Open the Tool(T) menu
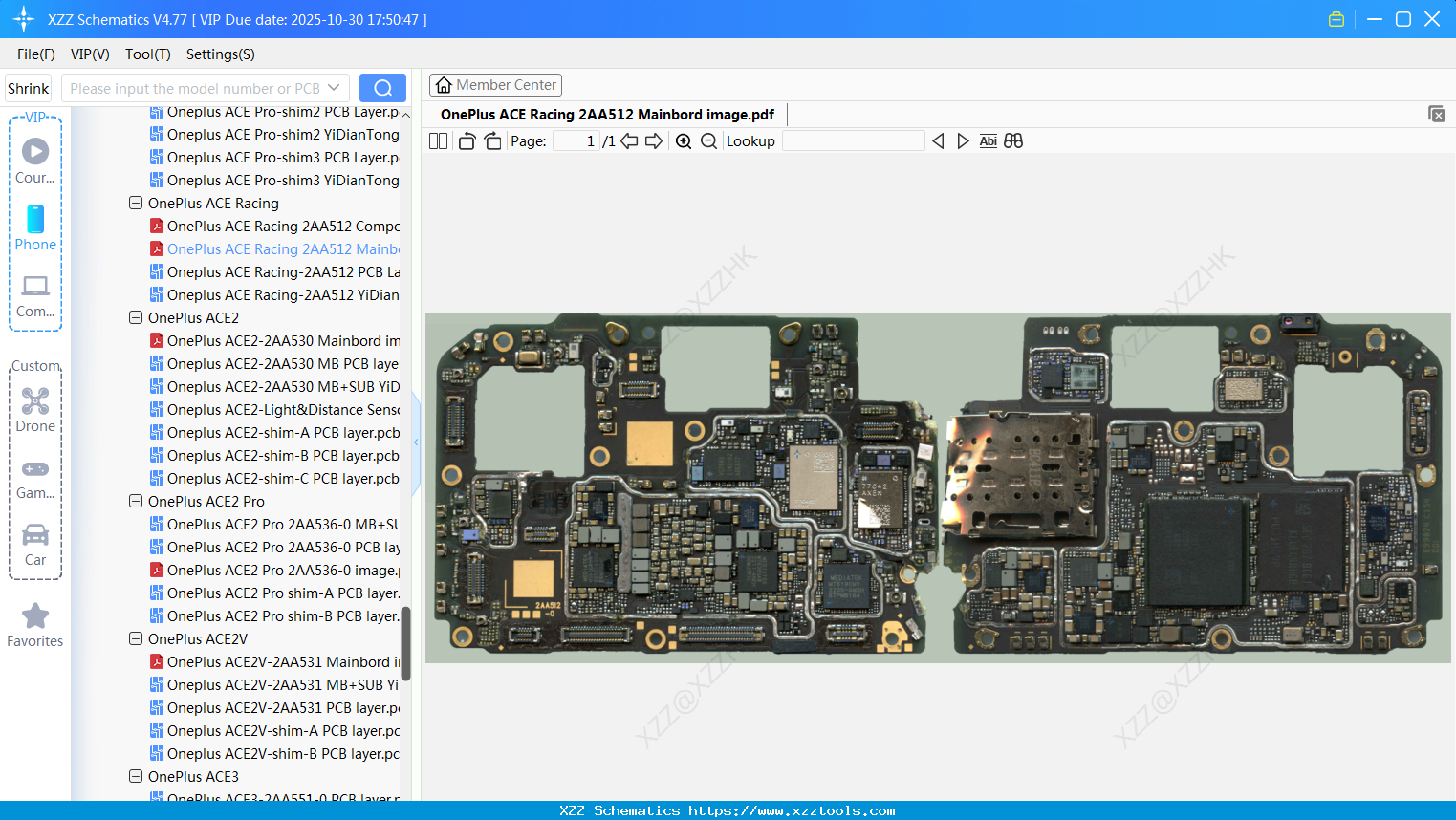This screenshot has height=820, width=1456. (147, 54)
